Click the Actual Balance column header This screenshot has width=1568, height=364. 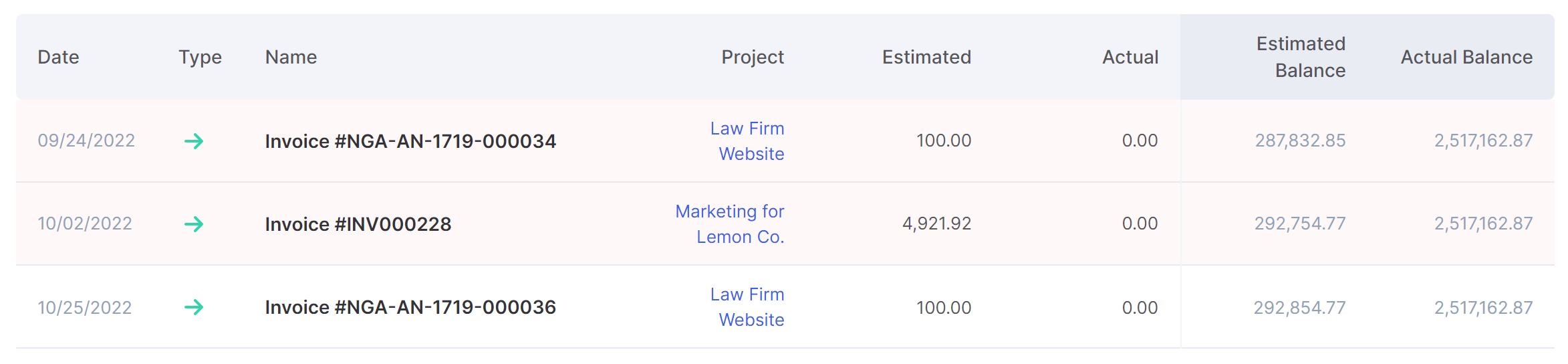tap(1466, 57)
